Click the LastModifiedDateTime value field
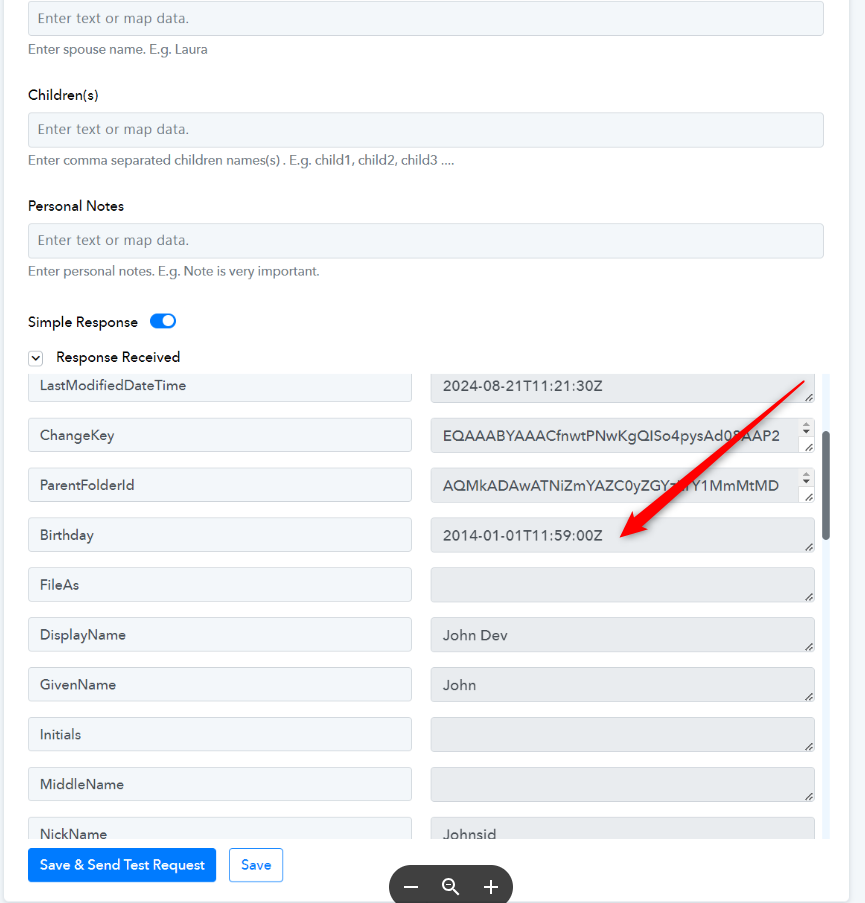The image size is (865, 903). click(623, 387)
